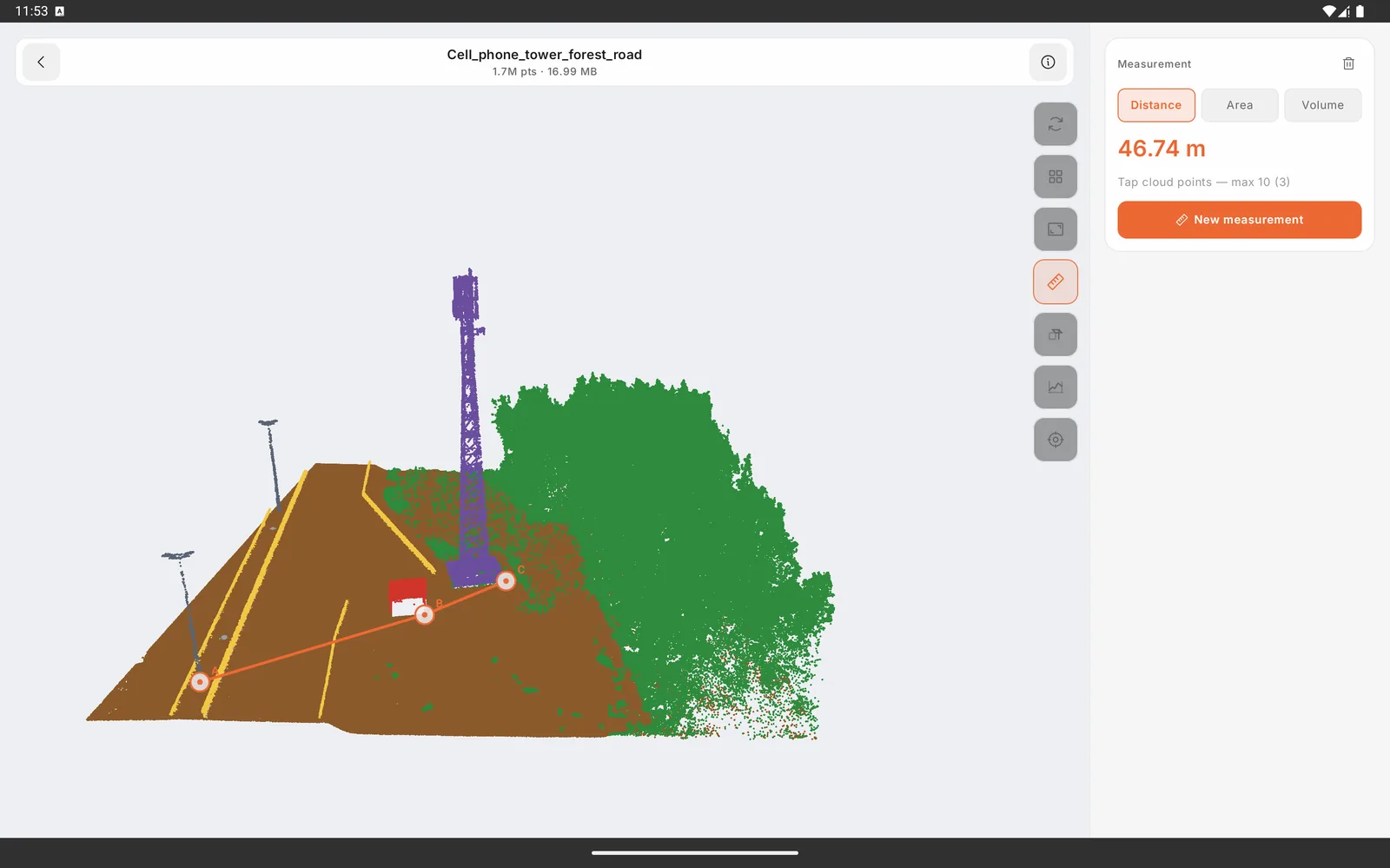Image resolution: width=1390 pixels, height=868 pixels.
Task: Delete measurement with trash icon
Action: click(1348, 63)
